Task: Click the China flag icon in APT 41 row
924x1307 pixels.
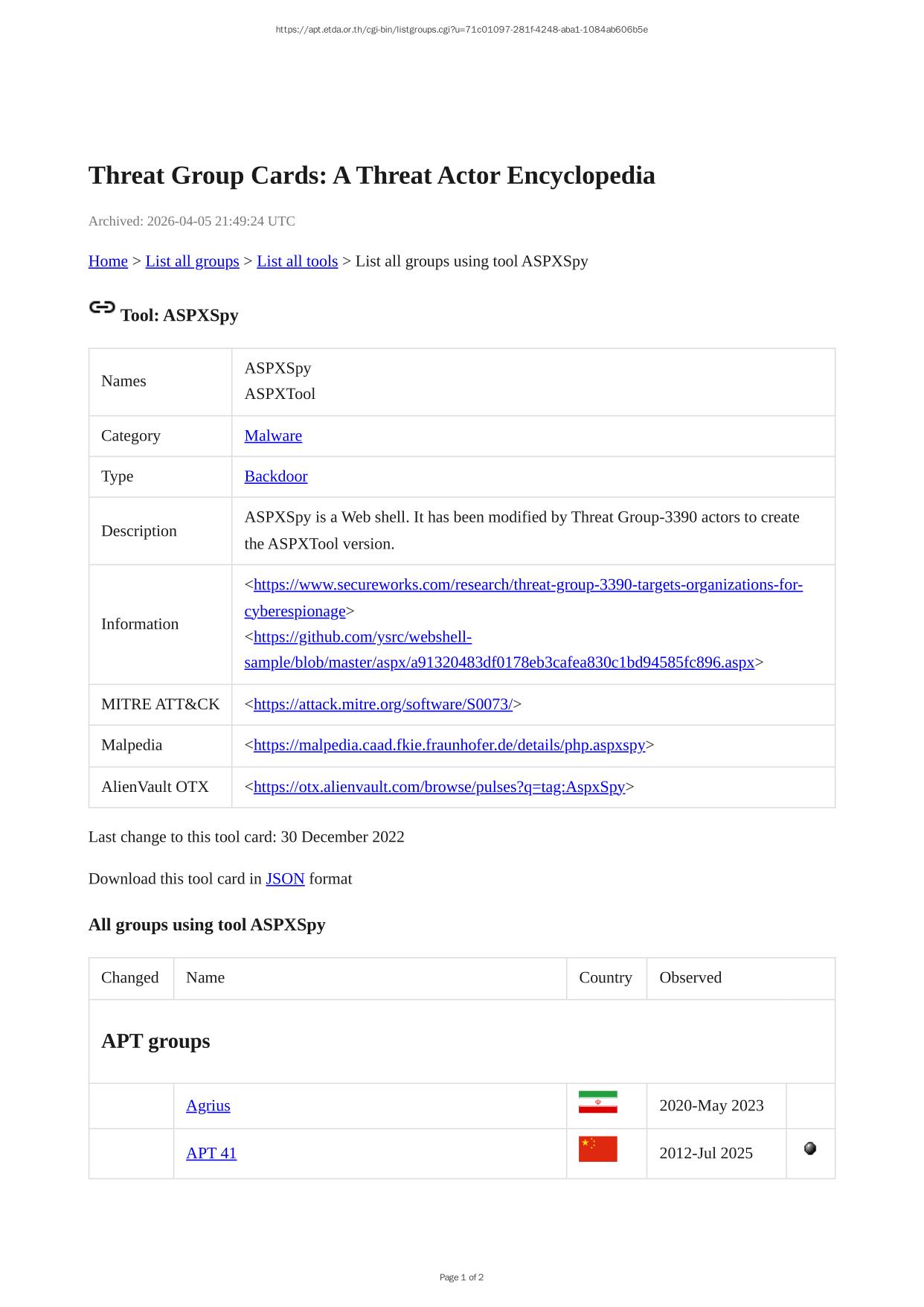Action: tap(597, 1149)
